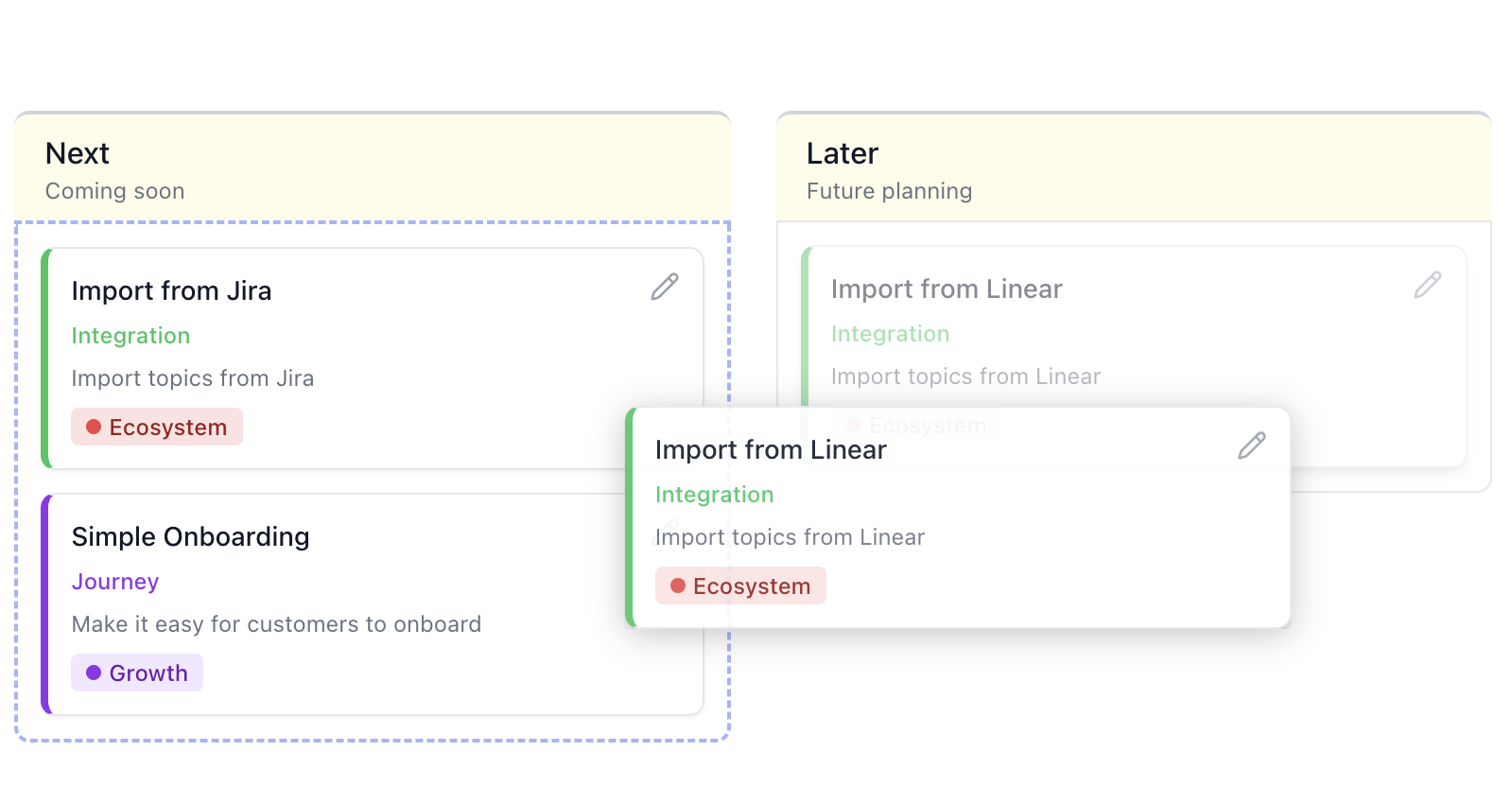Click faded 'Import topics from Linear' text in Later
This screenshot has height=786, width=1512.
point(965,376)
